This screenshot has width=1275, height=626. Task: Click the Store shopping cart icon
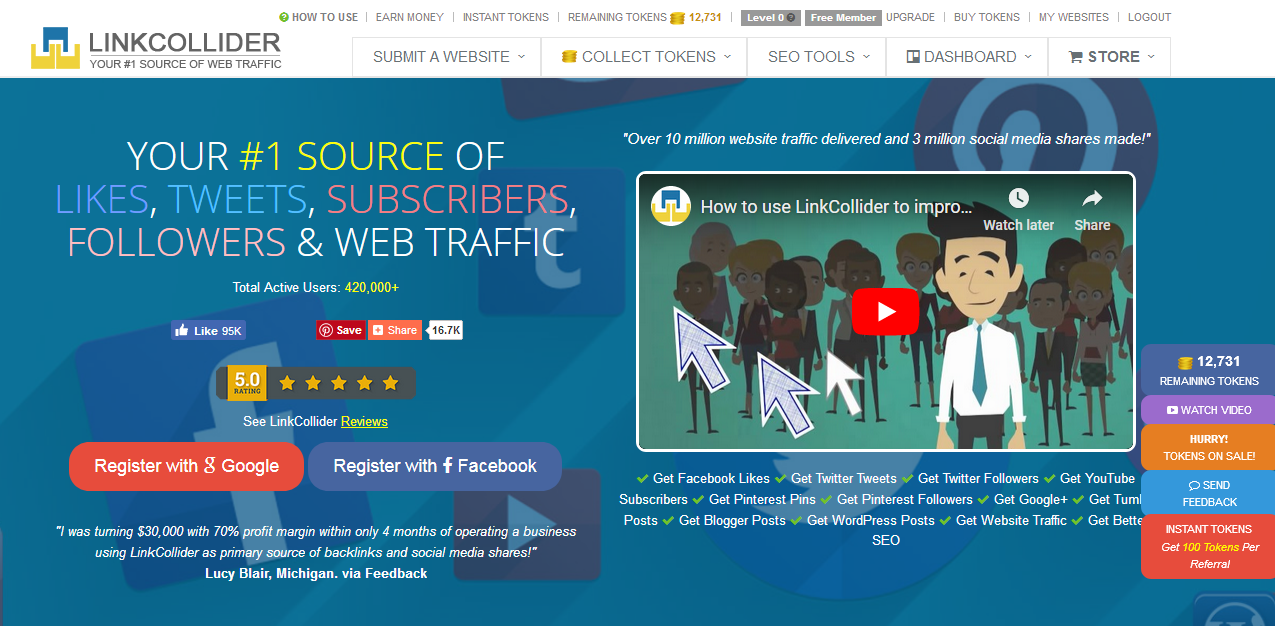point(1076,57)
